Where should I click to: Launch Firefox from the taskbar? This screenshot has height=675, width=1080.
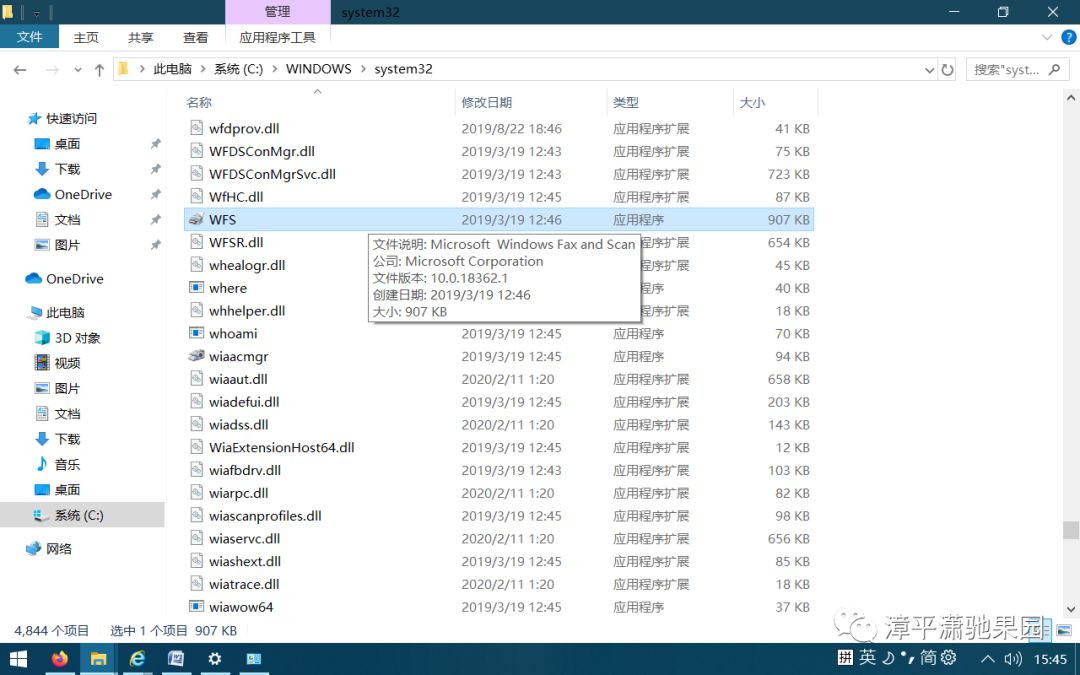(60, 659)
